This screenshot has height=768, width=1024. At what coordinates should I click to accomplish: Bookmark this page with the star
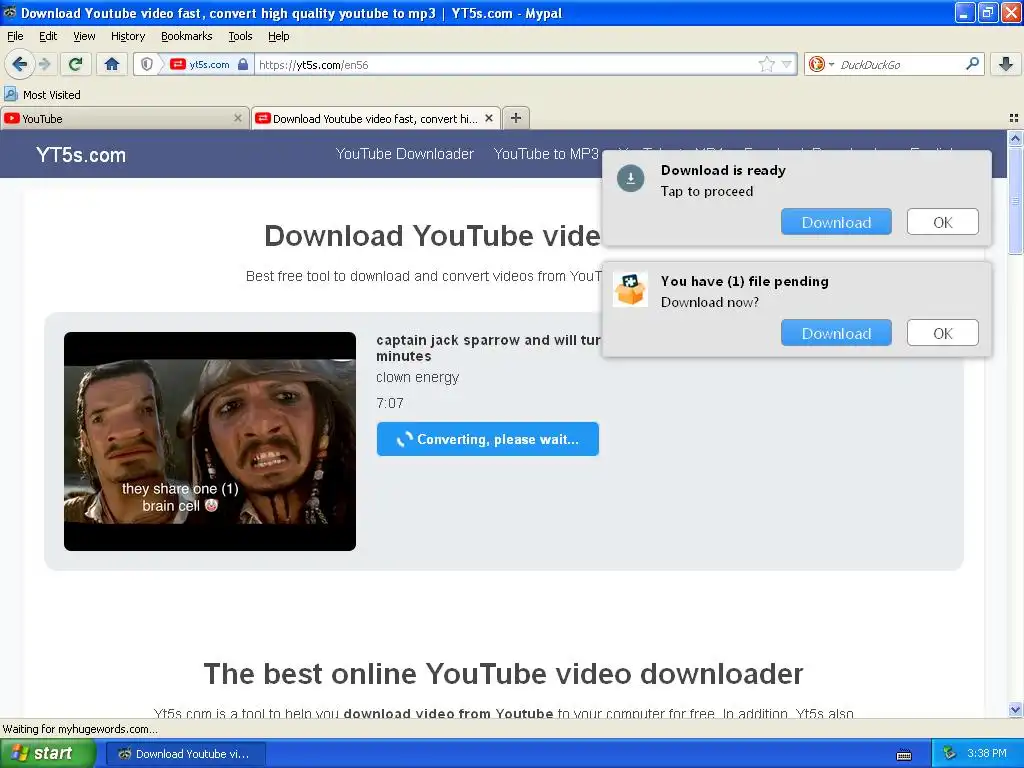point(766,64)
